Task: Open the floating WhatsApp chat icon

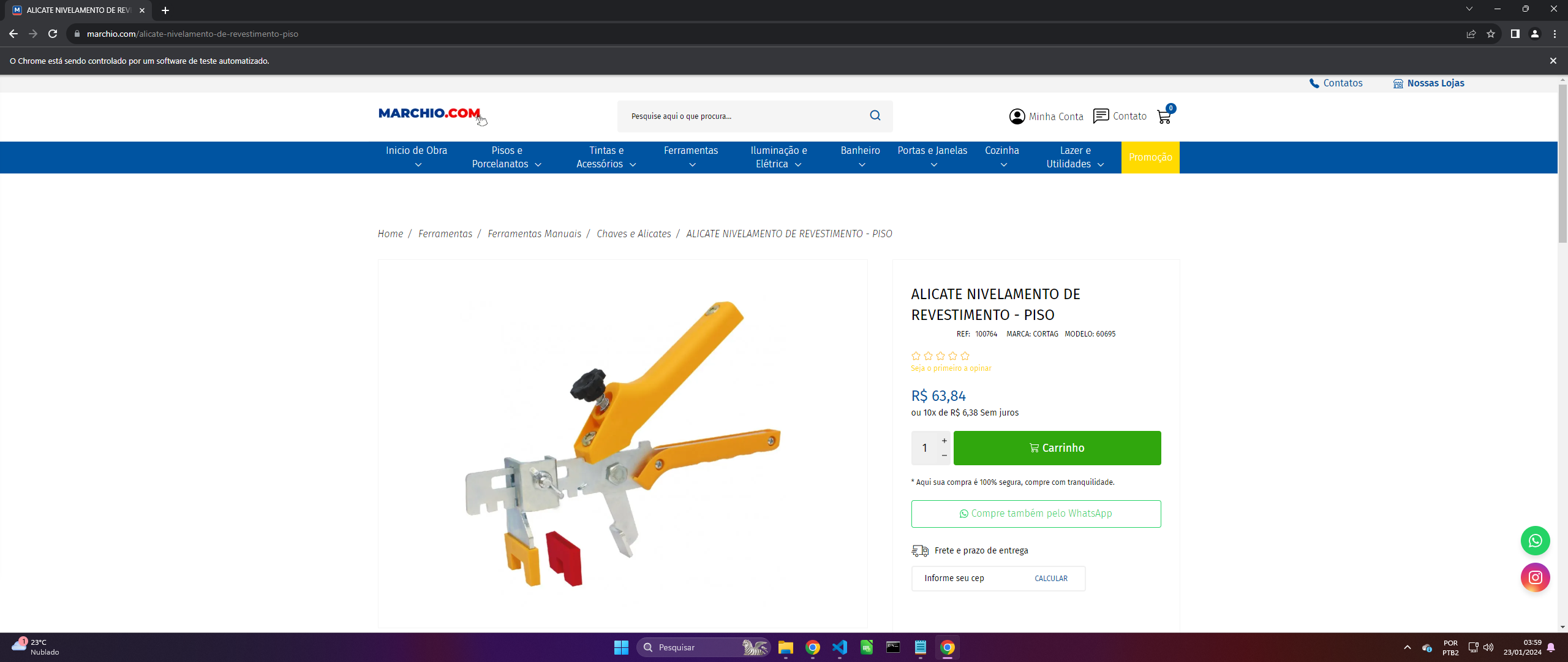Action: (x=1535, y=541)
